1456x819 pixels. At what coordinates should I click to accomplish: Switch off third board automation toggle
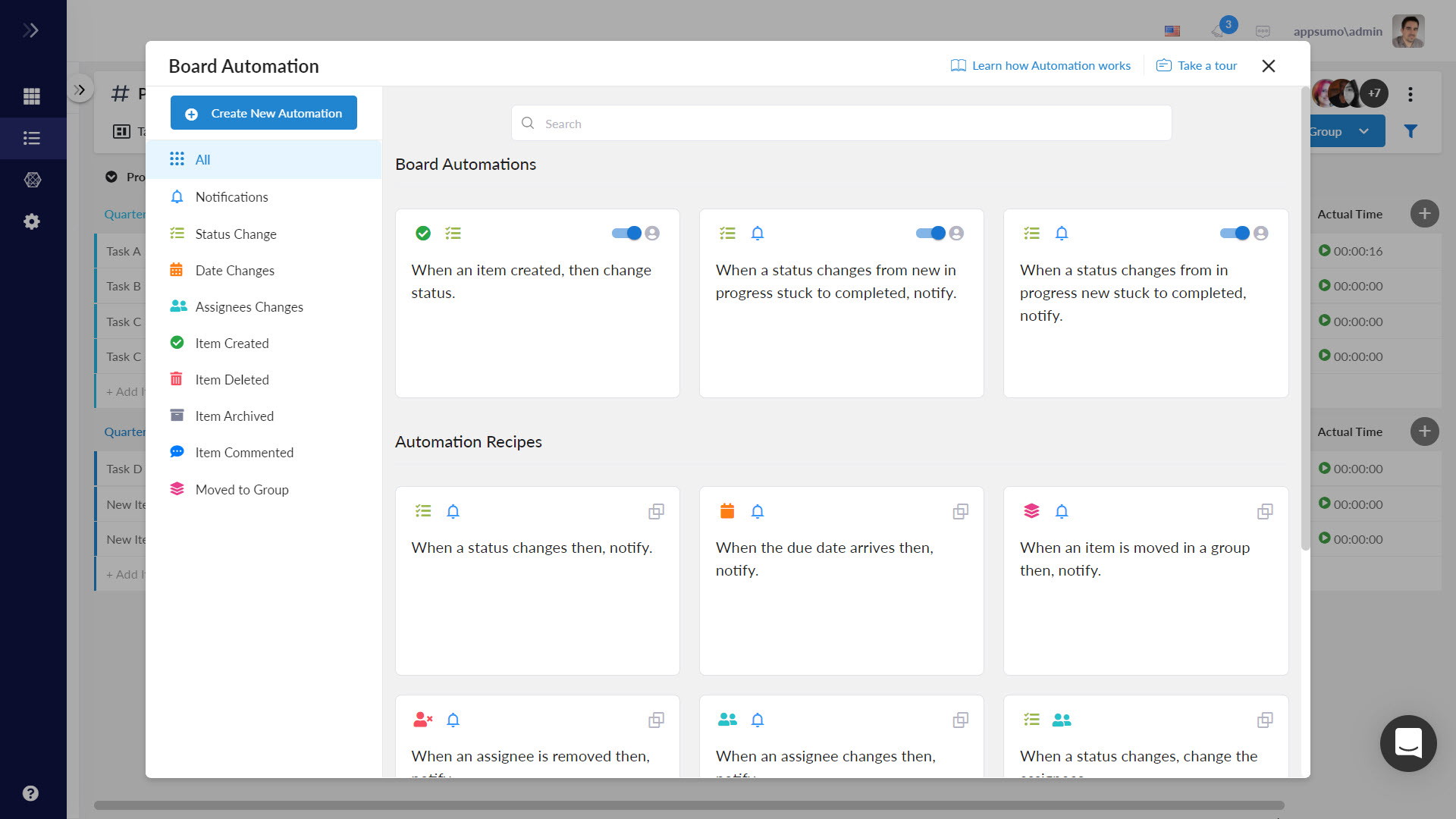point(1235,234)
